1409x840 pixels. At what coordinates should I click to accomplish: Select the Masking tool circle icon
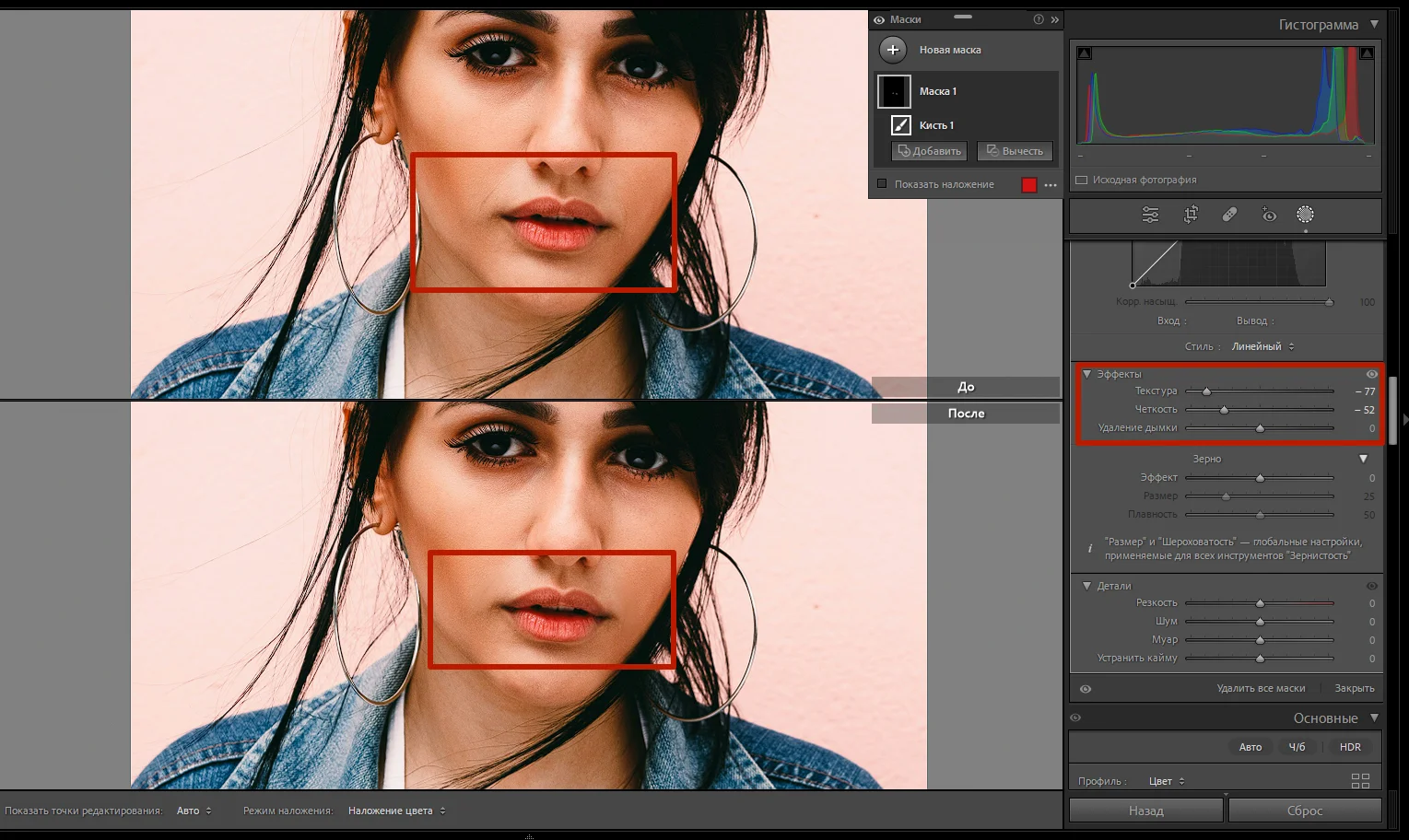tap(1305, 215)
